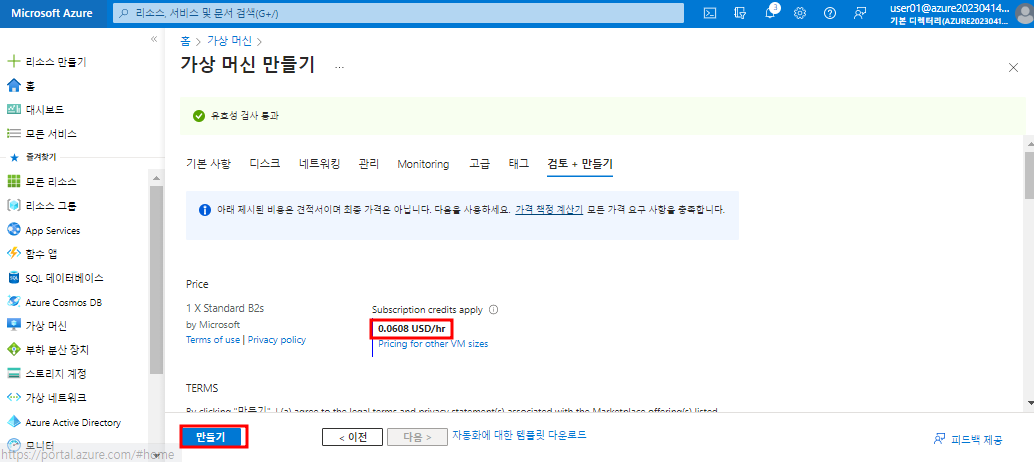Click the Microsoft Azure logo text
1034x462 pixels.
(52, 13)
